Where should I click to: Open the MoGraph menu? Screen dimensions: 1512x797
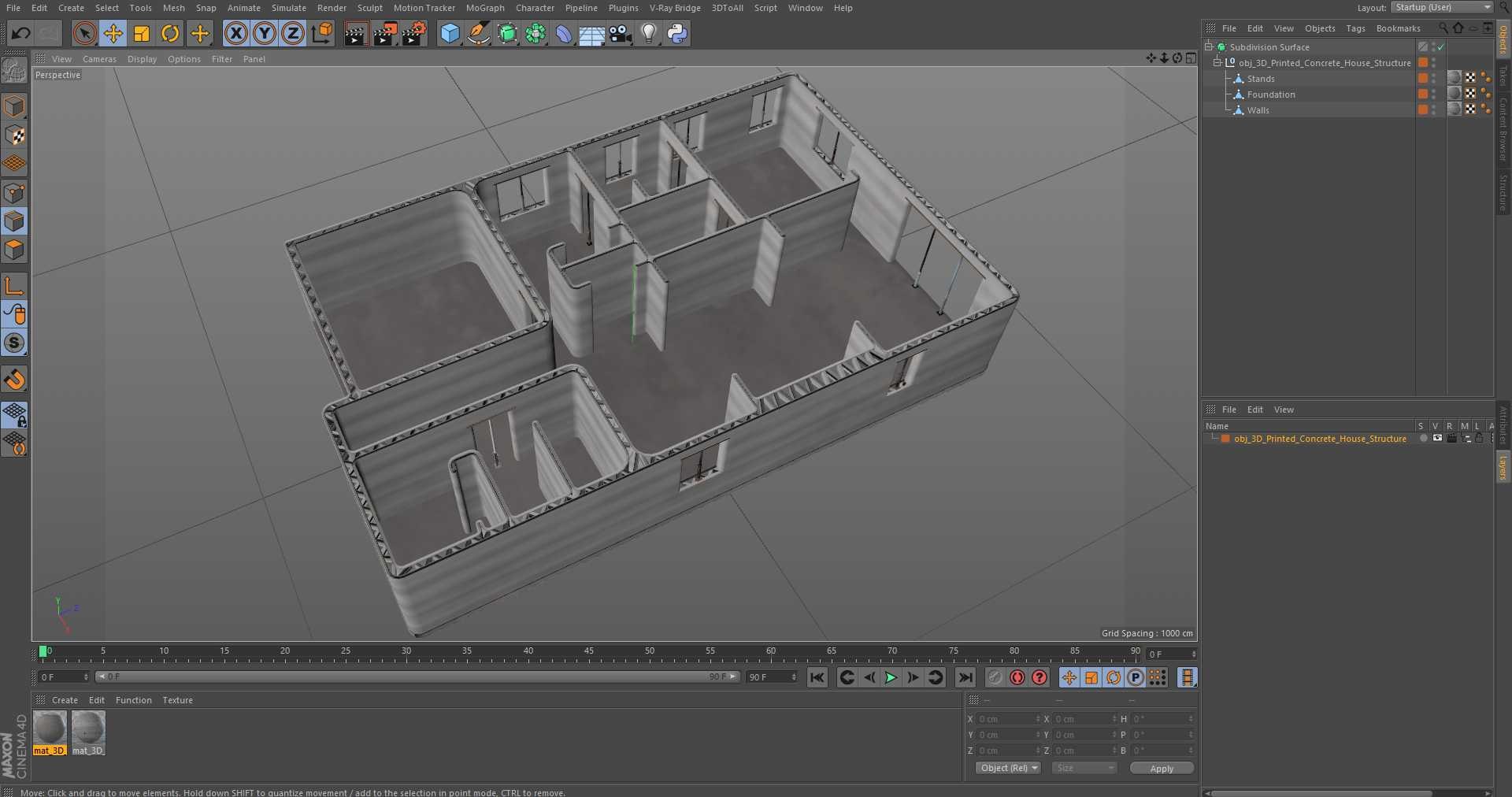pyautogui.click(x=485, y=8)
